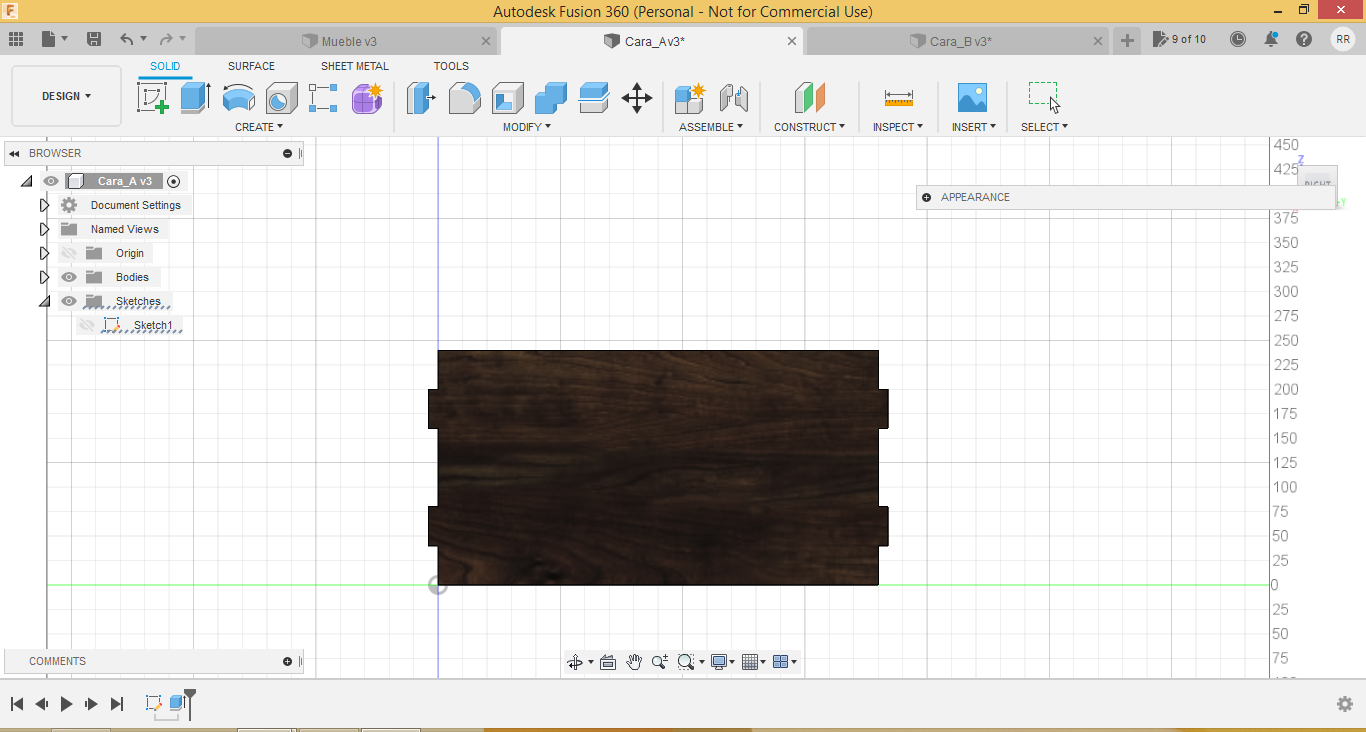Expand the Document Settings tree node

44,205
